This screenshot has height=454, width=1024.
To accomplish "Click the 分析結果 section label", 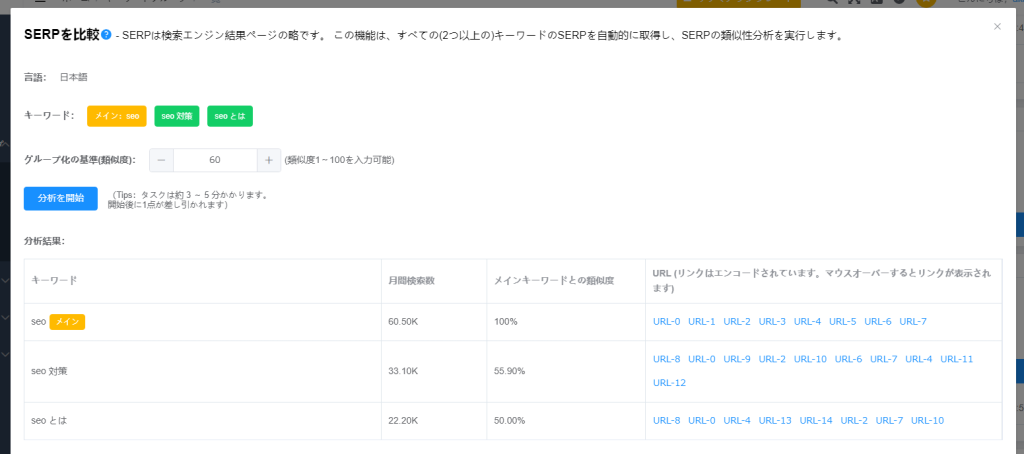I will 44,241.
